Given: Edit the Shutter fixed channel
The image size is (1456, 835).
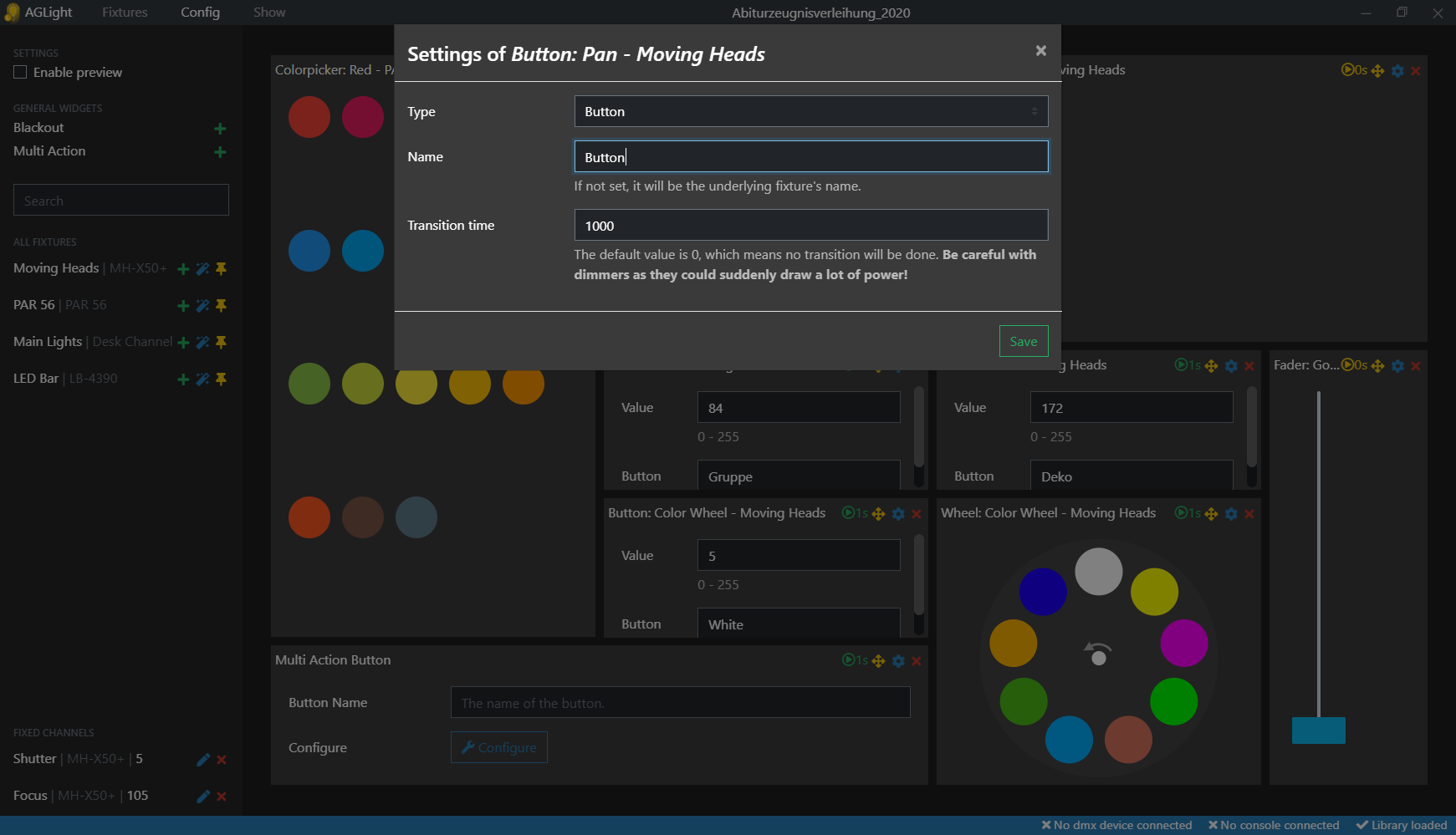Looking at the screenshot, I should pos(202,760).
